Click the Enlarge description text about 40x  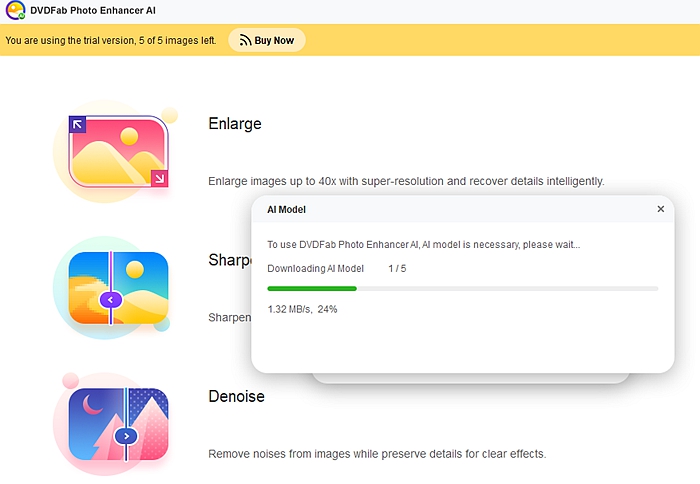click(406, 181)
